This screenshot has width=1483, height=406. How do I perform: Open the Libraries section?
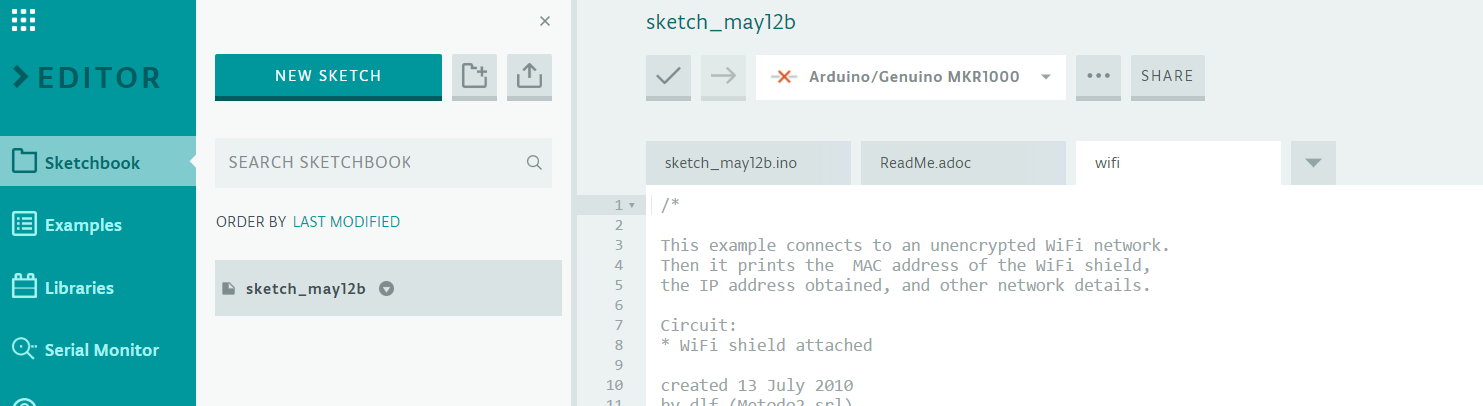pyautogui.click(x=79, y=288)
